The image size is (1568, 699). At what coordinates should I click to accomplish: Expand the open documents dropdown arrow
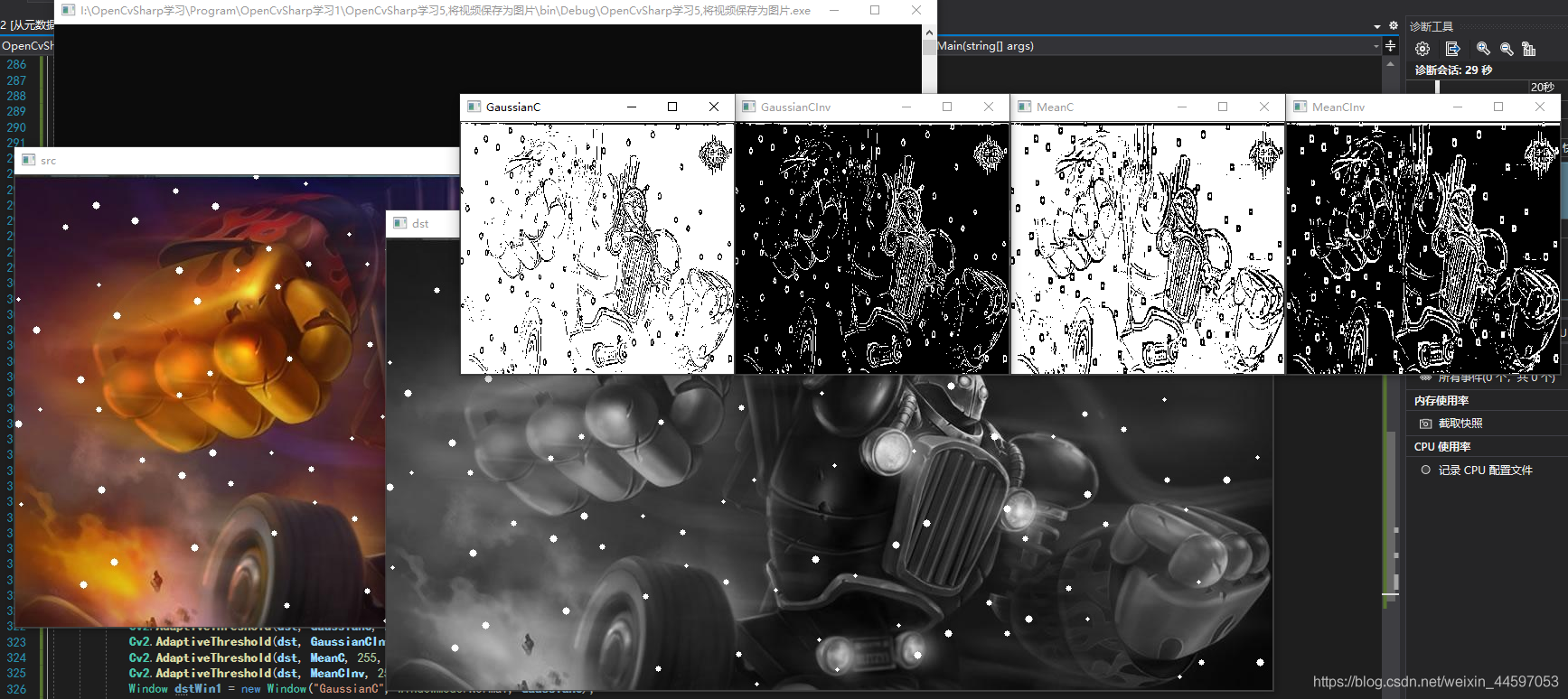pyautogui.click(x=1377, y=26)
